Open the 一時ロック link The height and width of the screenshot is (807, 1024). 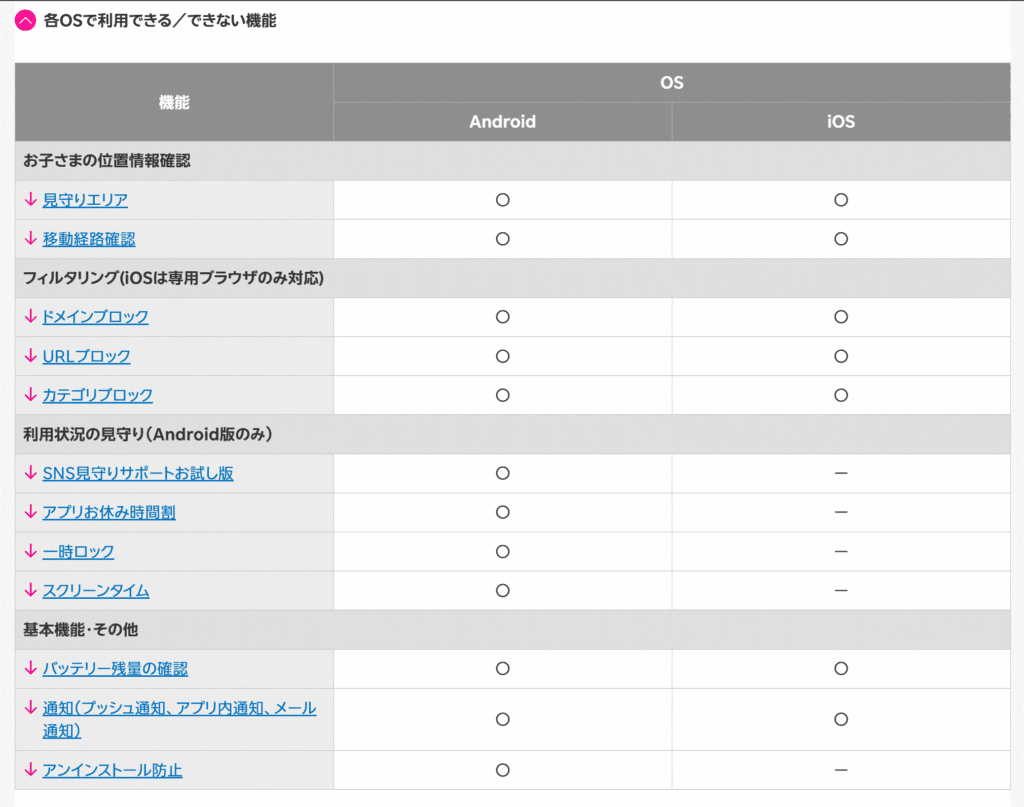tap(75, 551)
